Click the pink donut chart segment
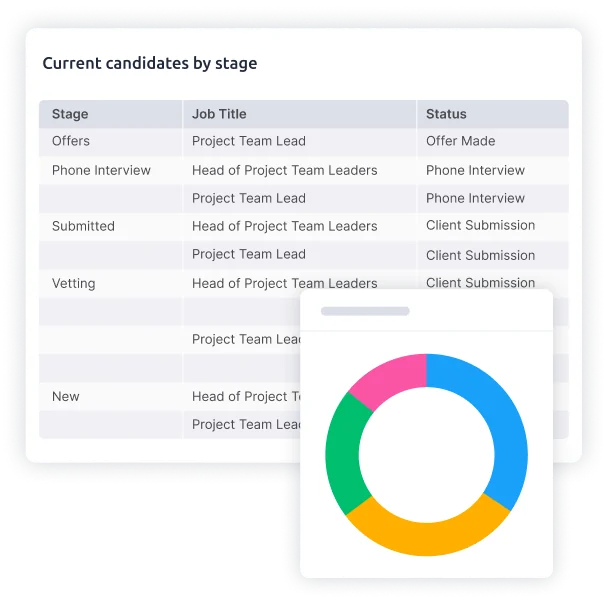 392,378
